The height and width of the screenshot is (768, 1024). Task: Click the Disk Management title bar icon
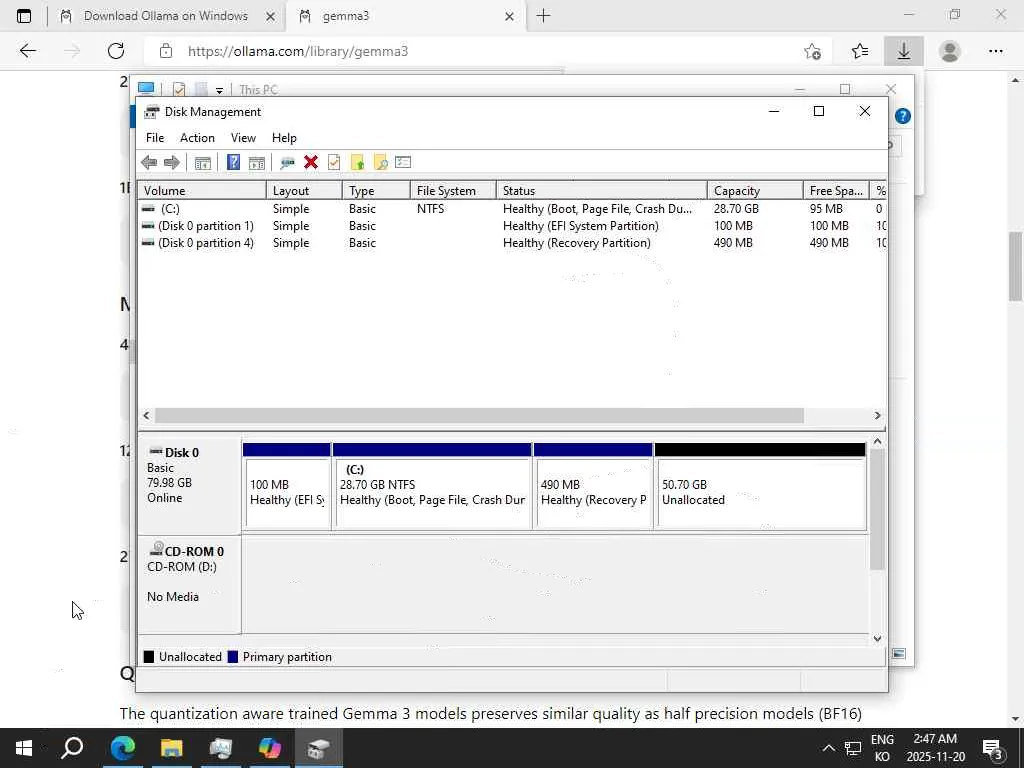(152, 112)
